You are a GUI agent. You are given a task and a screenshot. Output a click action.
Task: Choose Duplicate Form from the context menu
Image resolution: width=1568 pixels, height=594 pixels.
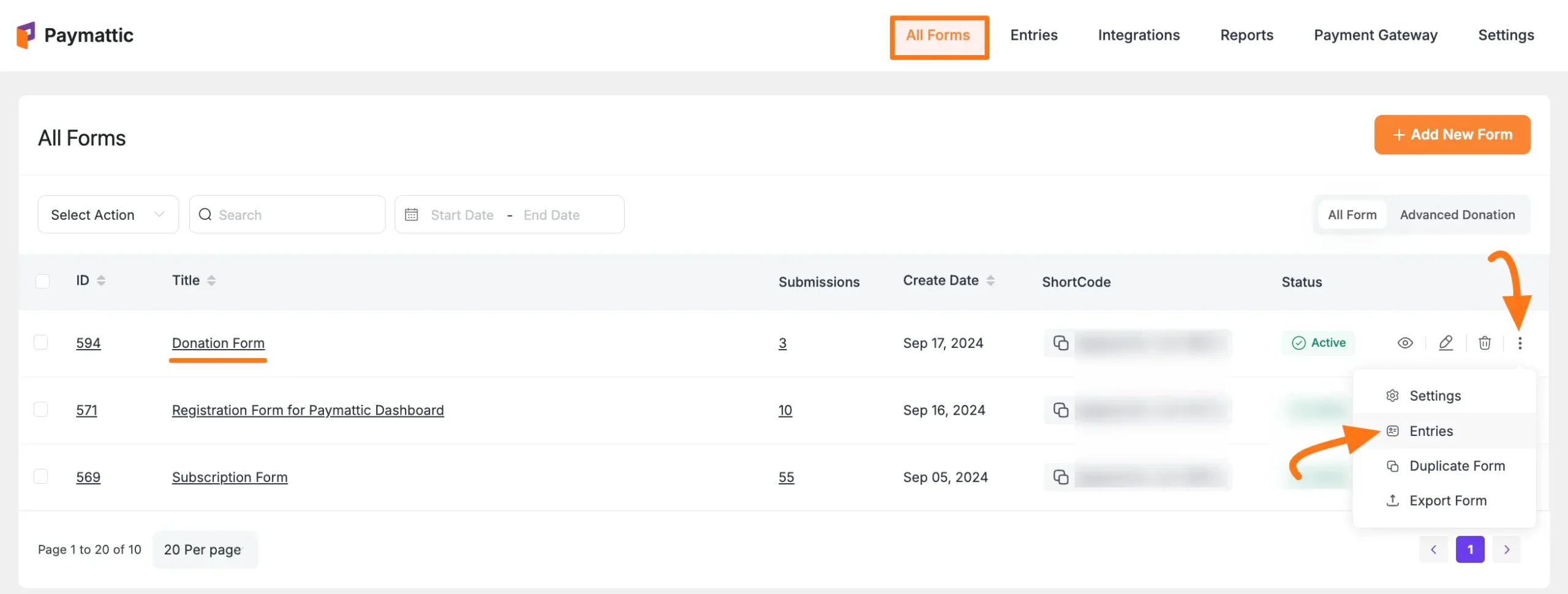tap(1457, 465)
